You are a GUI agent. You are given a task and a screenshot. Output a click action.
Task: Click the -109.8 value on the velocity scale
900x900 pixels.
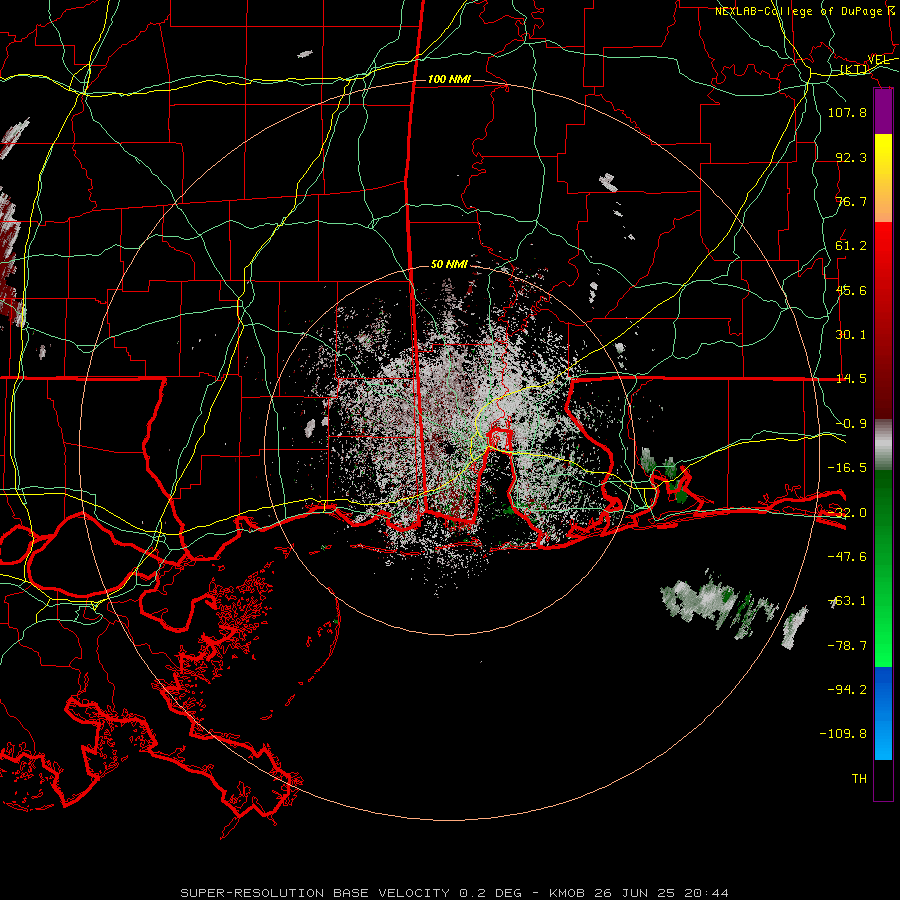pyautogui.click(x=843, y=734)
